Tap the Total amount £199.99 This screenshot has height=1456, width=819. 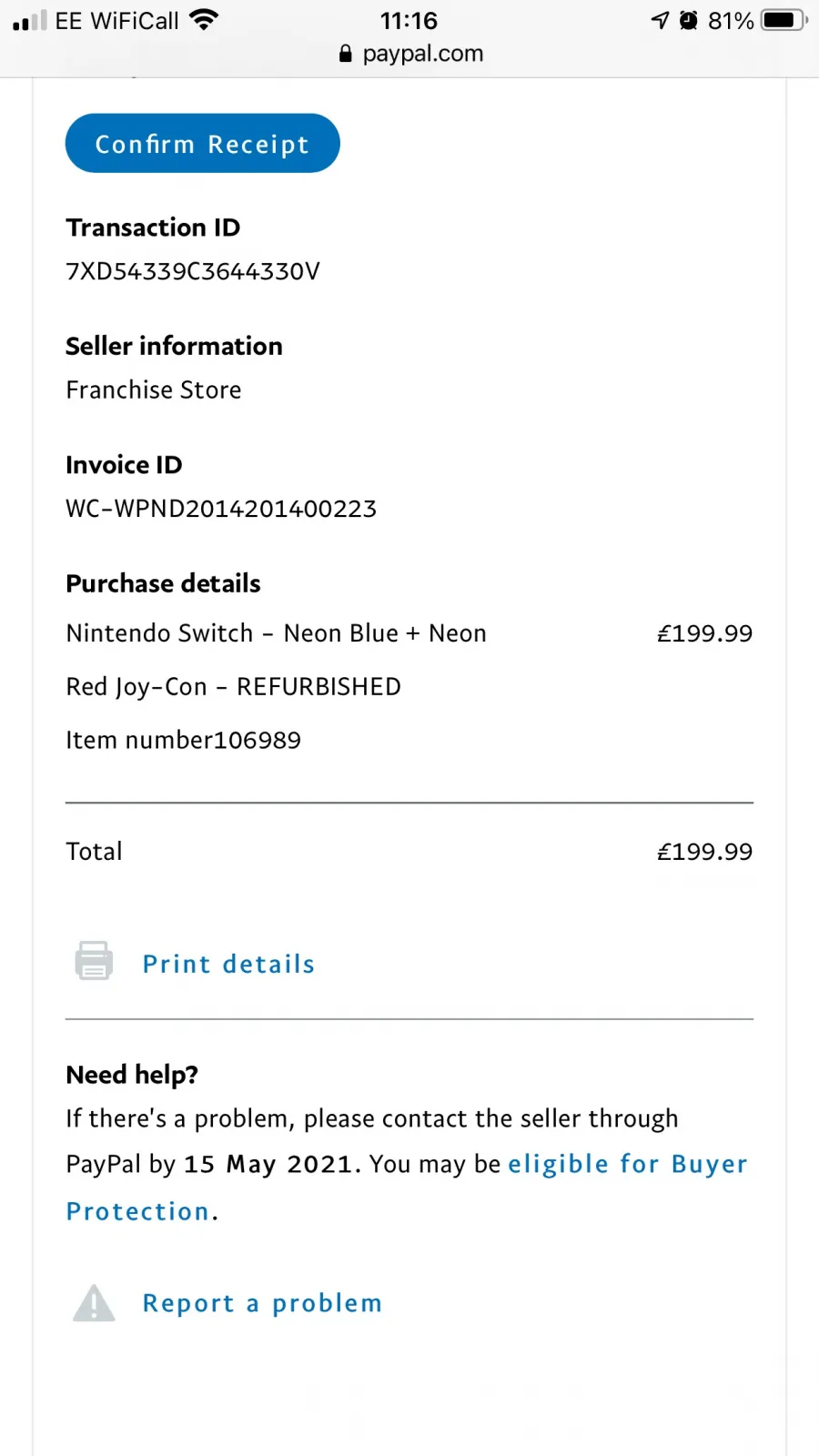[704, 852]
